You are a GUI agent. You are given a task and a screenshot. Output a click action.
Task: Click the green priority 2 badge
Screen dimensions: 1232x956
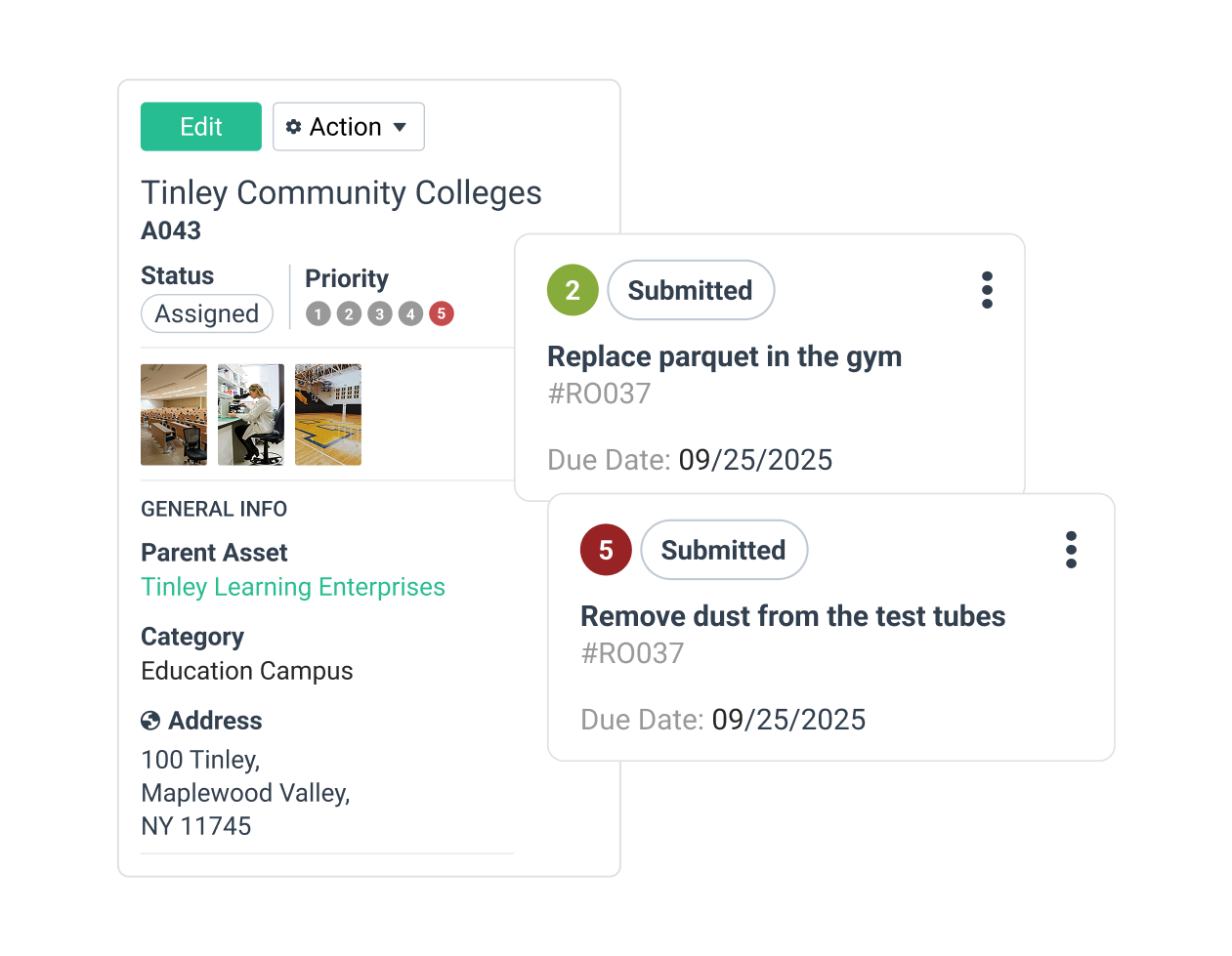click(x=573, y=290)
